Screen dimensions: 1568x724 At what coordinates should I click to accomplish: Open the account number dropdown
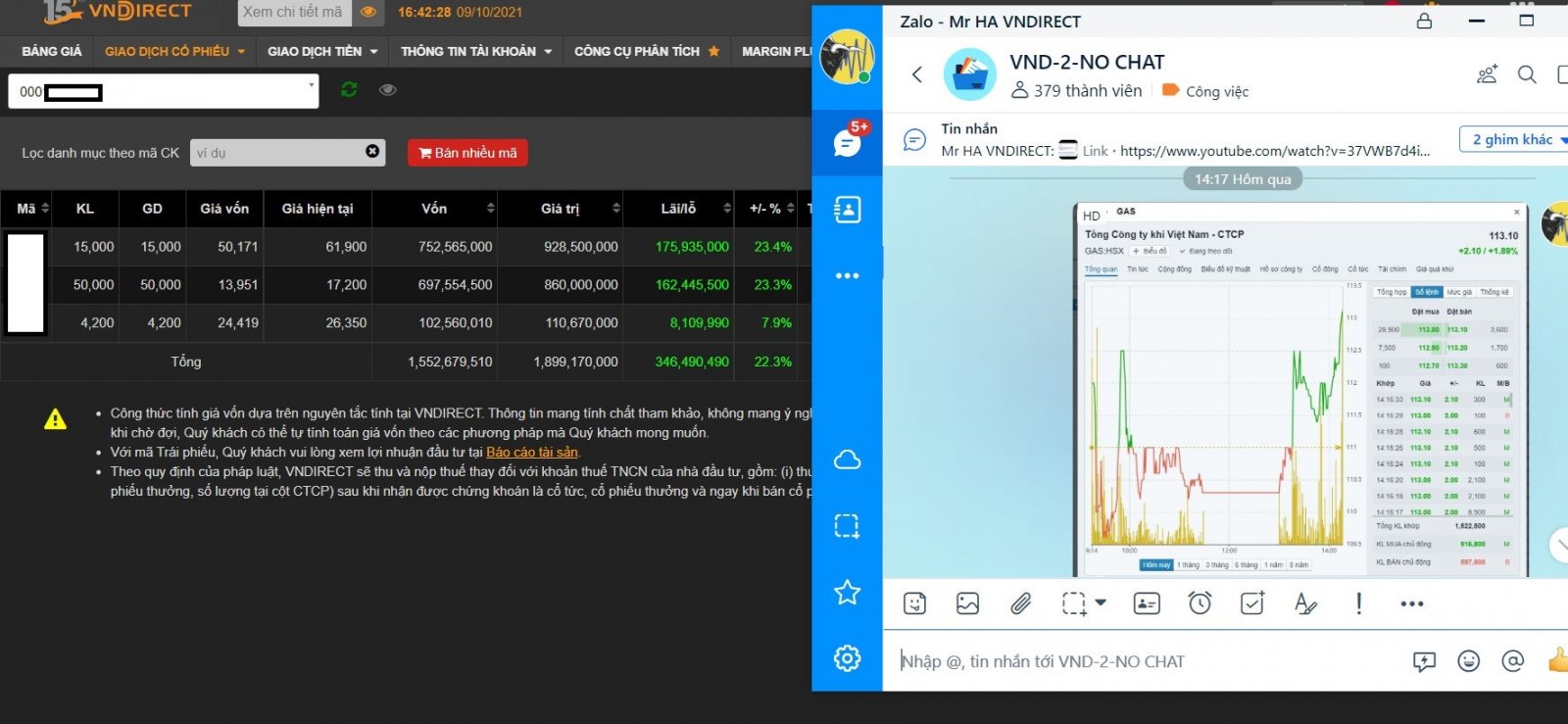click(164, 91)
